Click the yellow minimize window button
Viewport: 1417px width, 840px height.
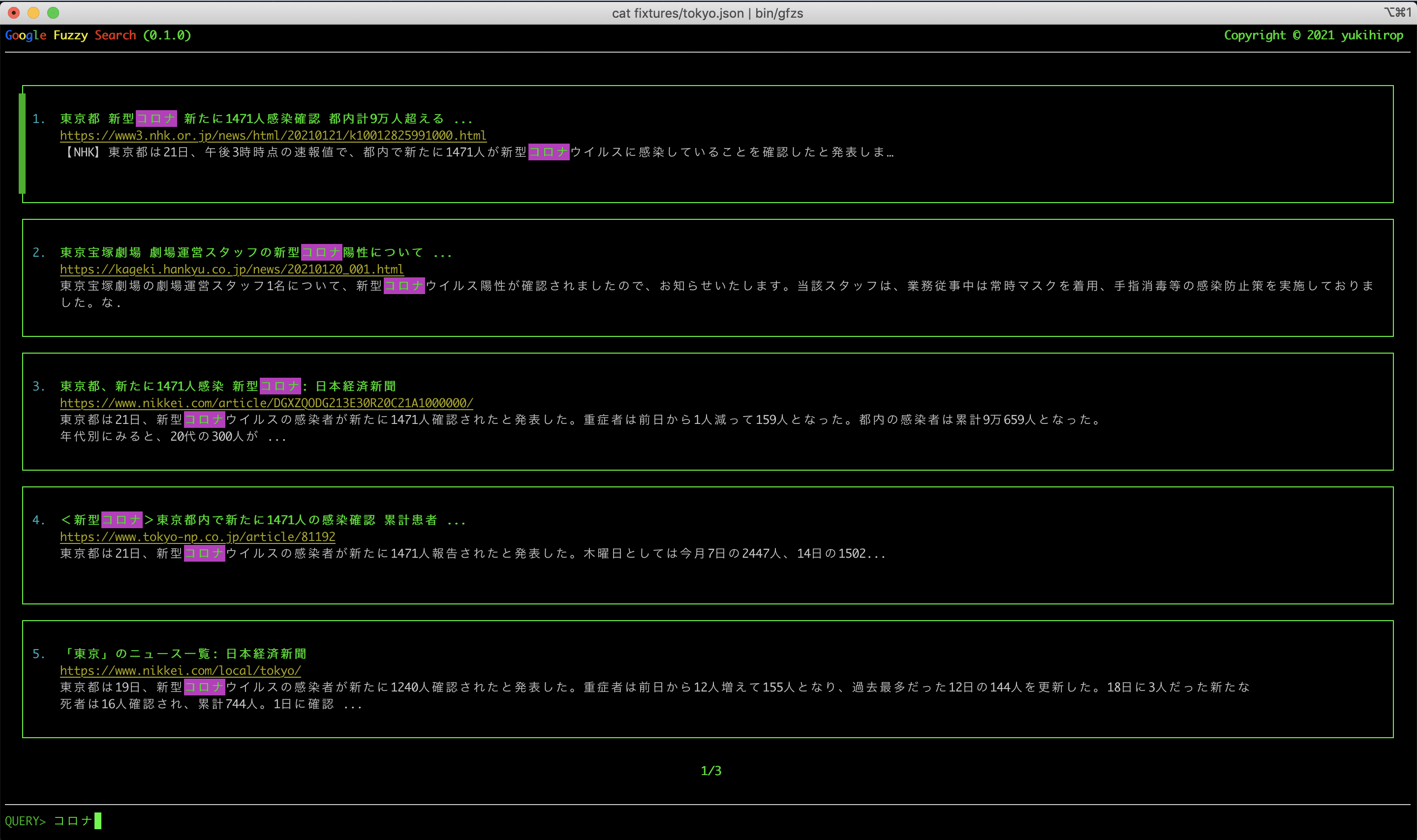(x=33, y=12)
